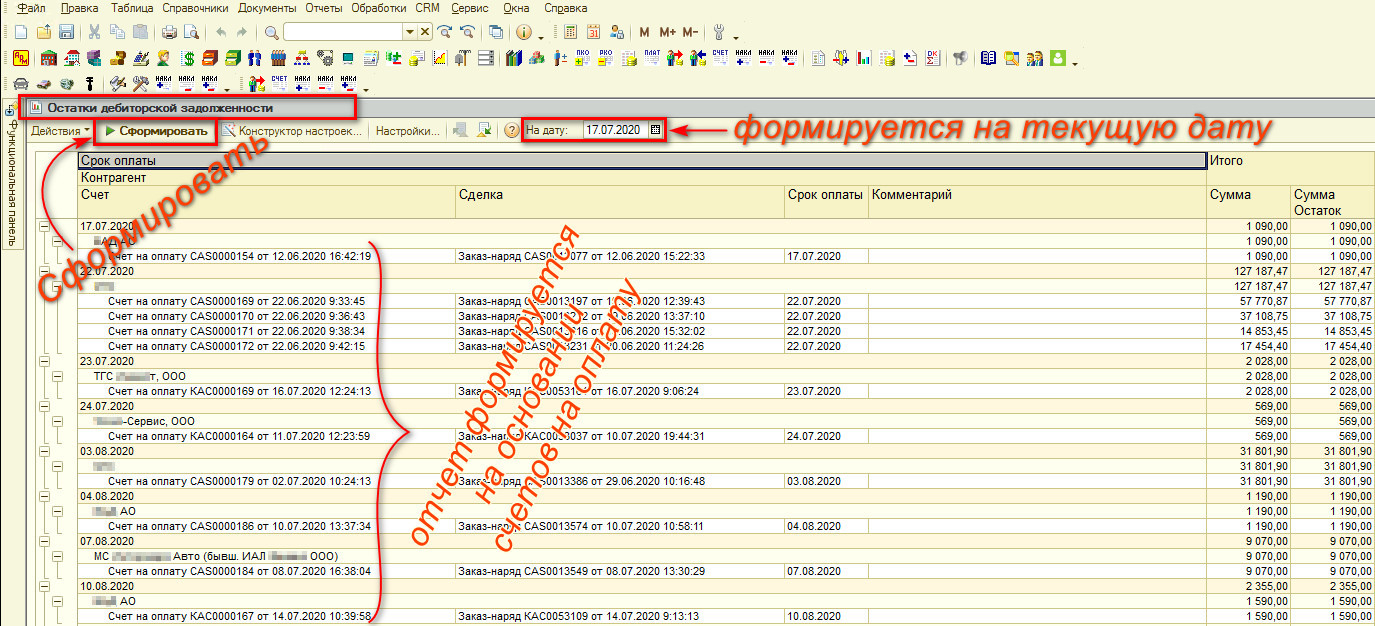
Task: Collapse the 23.07.2020 date group
Action: pyautogui.click(x=44, y=361)
